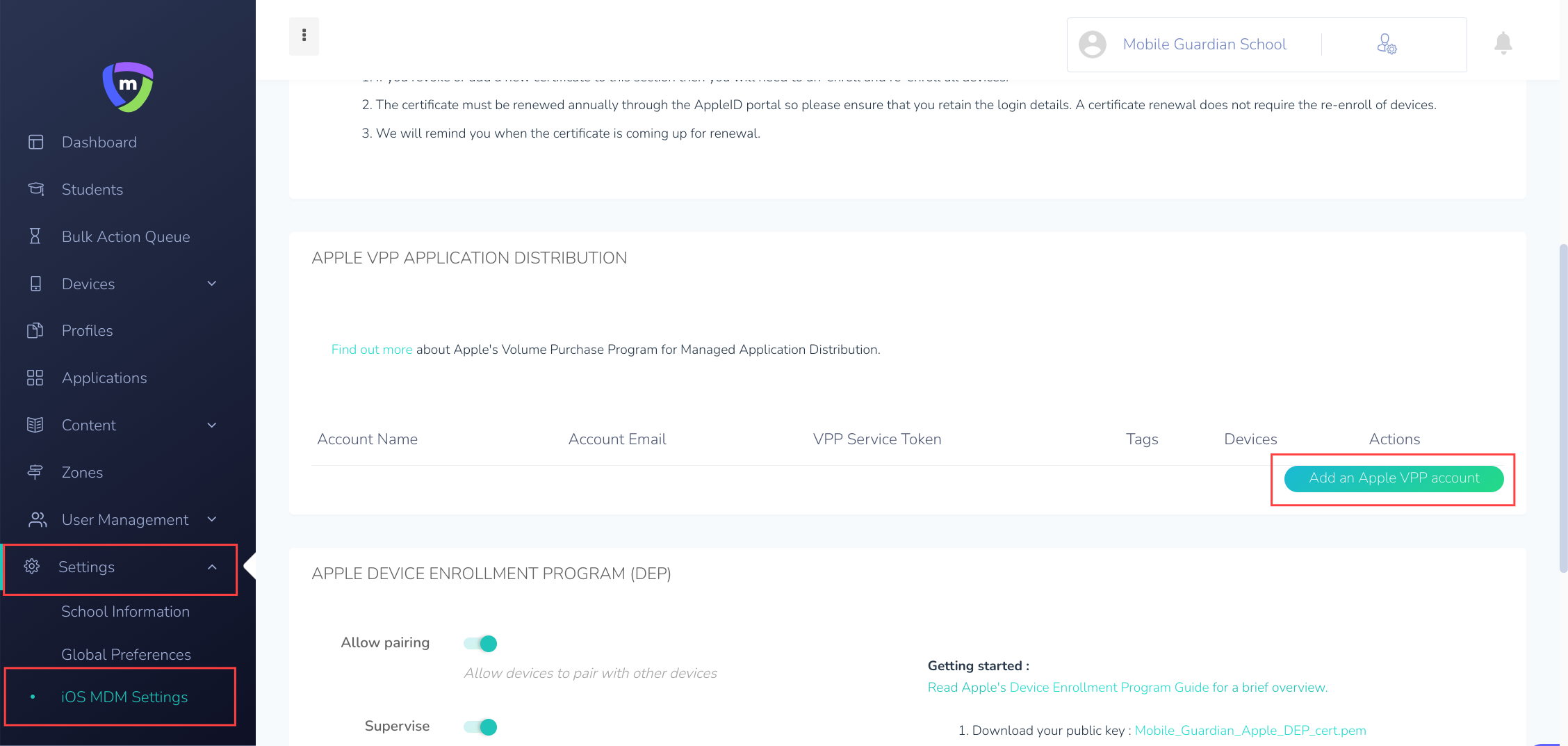Click the Getting started label
Image resolution: width=1568 pixels, height=746 pixels.
tap(978, 665)
